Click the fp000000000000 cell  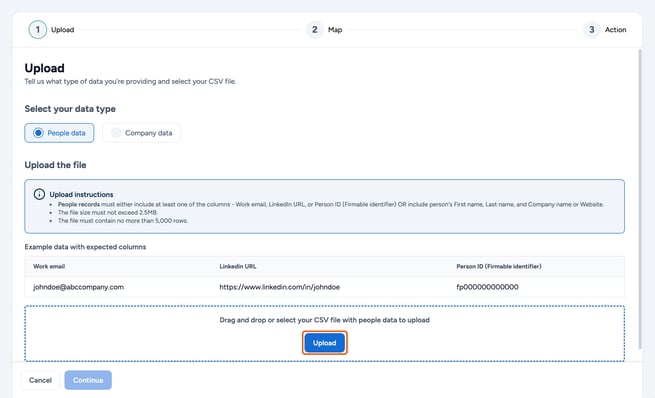487,287
